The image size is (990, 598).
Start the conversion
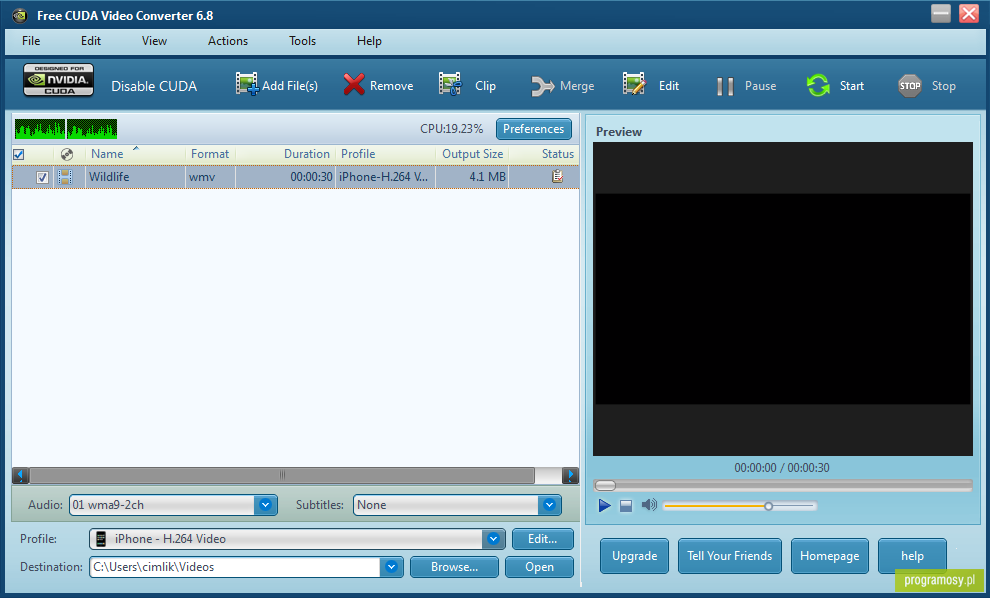point(835,85)
